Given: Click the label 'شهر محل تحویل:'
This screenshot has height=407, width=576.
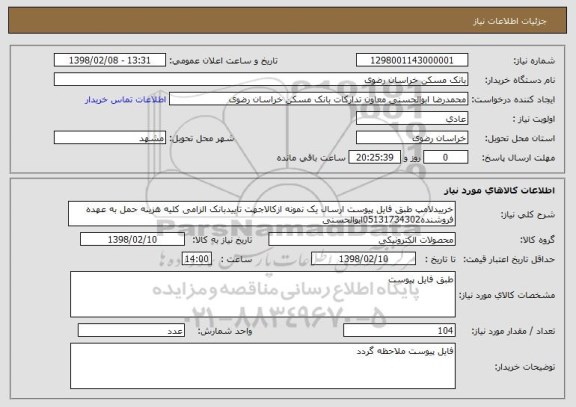Looking at the screenshot, I should 202,138.
